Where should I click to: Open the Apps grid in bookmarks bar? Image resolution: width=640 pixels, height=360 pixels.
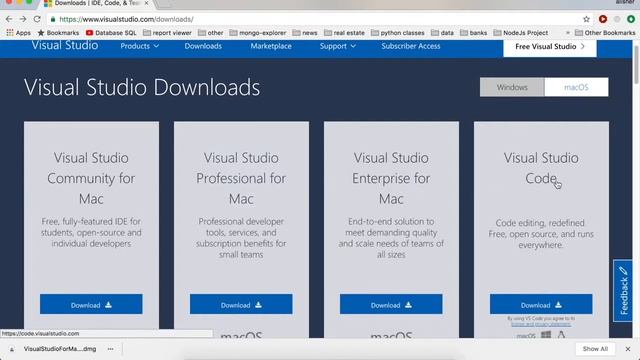click(18, 33)
